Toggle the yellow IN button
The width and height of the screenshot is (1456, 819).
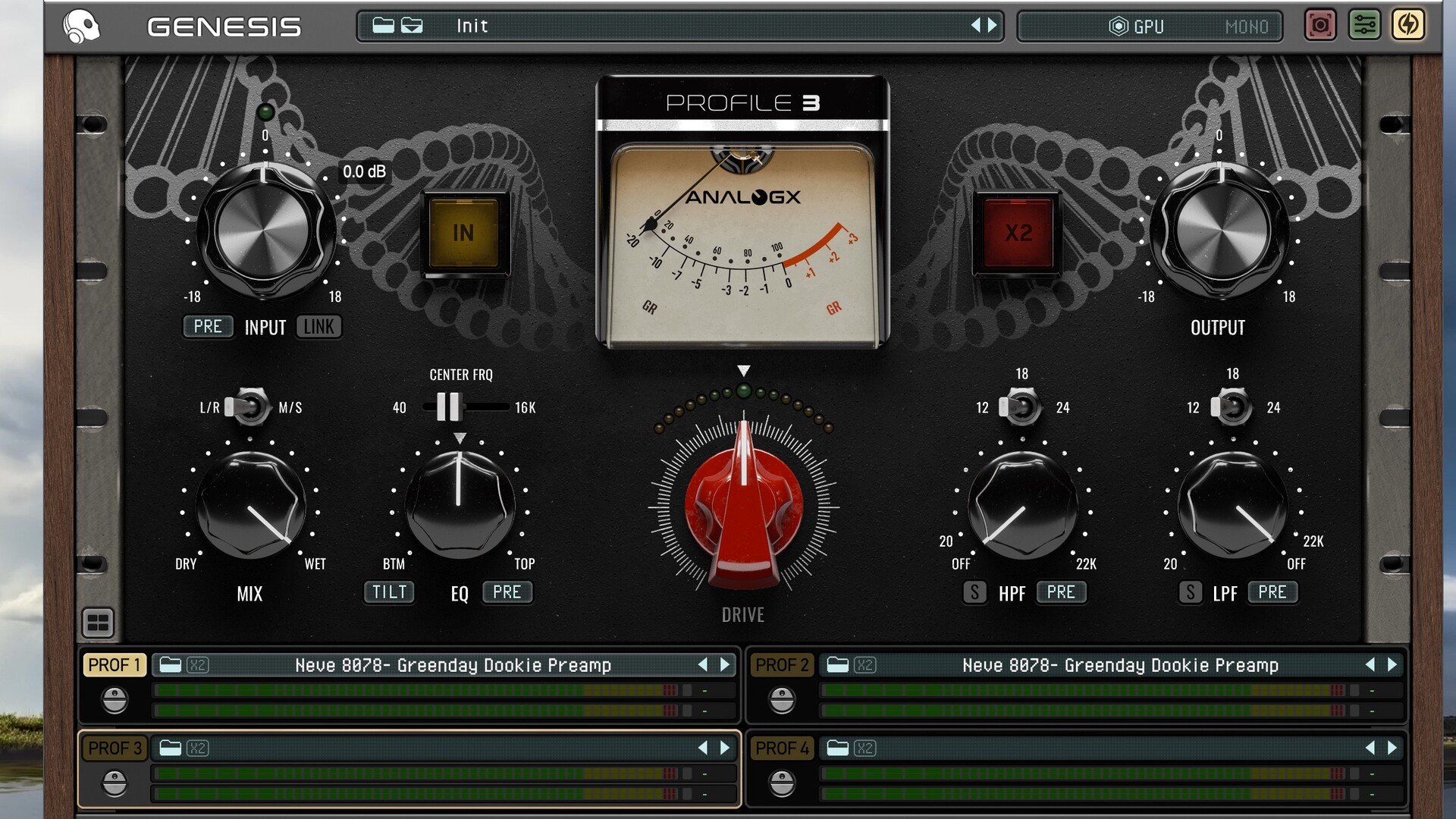pyautogui.click(x=463, y=233)
